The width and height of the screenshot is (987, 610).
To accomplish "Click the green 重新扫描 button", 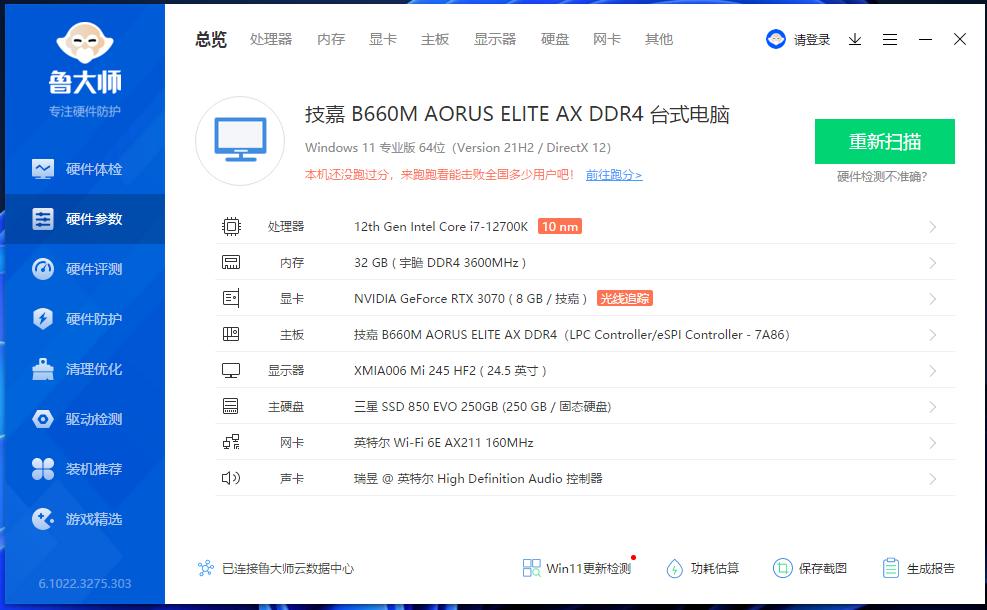I will tap(884, 141).
